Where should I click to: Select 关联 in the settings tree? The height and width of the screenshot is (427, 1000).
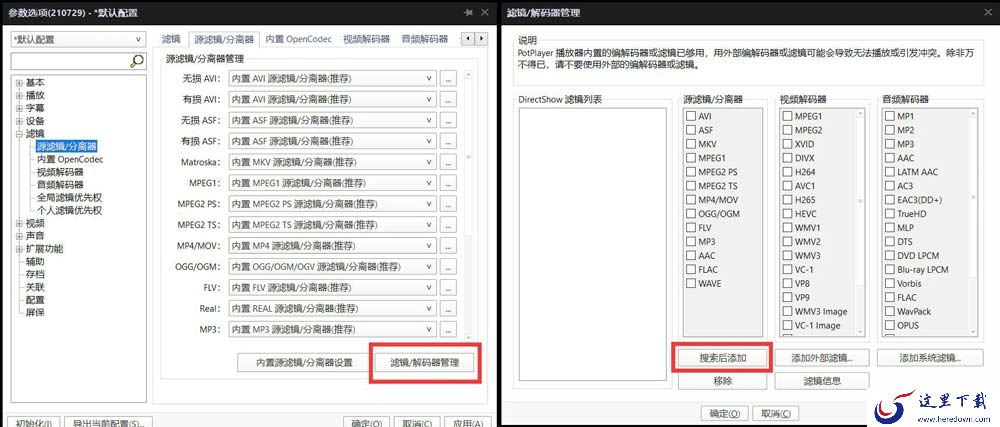coord(35,287)
